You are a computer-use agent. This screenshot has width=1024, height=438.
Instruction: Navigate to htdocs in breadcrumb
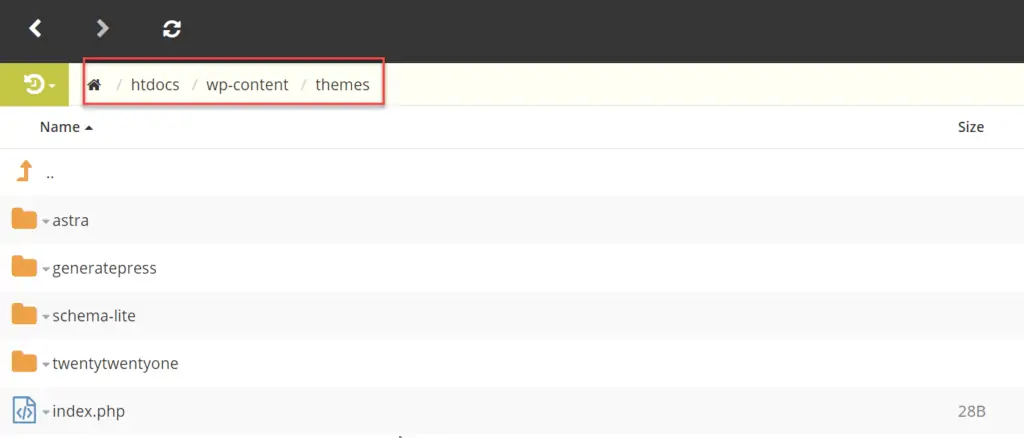coord(155,85)
